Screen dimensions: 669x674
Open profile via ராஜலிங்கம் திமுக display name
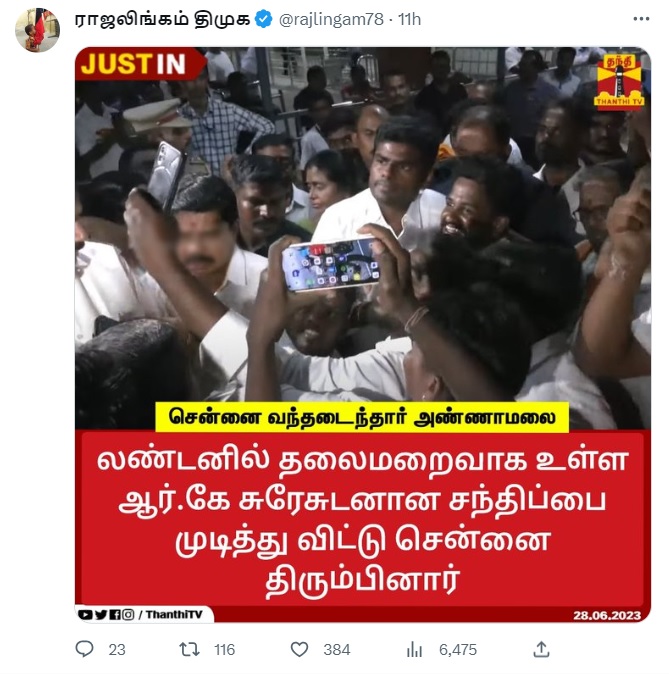tap(163, 19)
